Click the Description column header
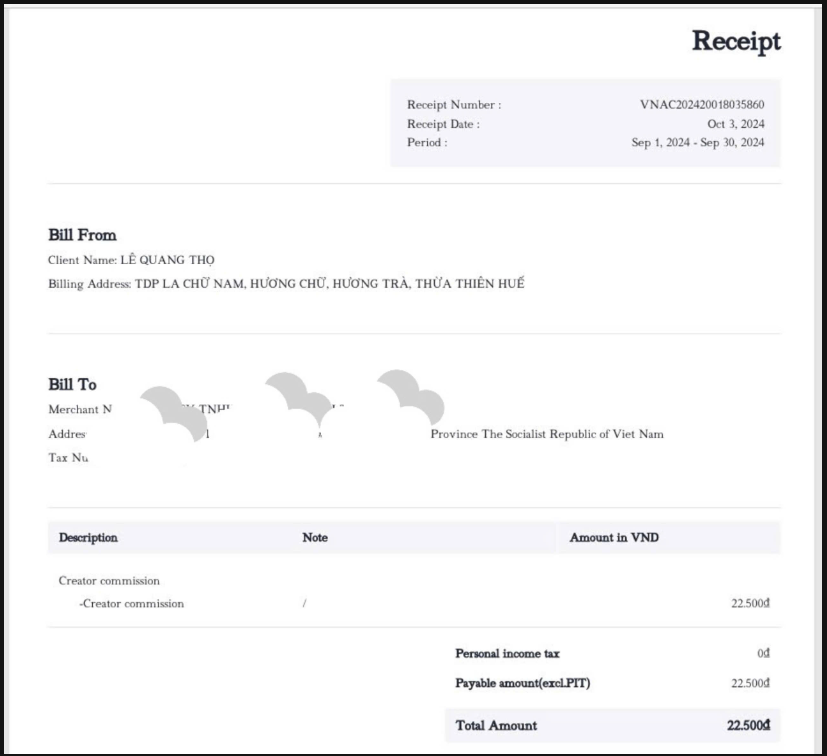 tap(88, 538)
